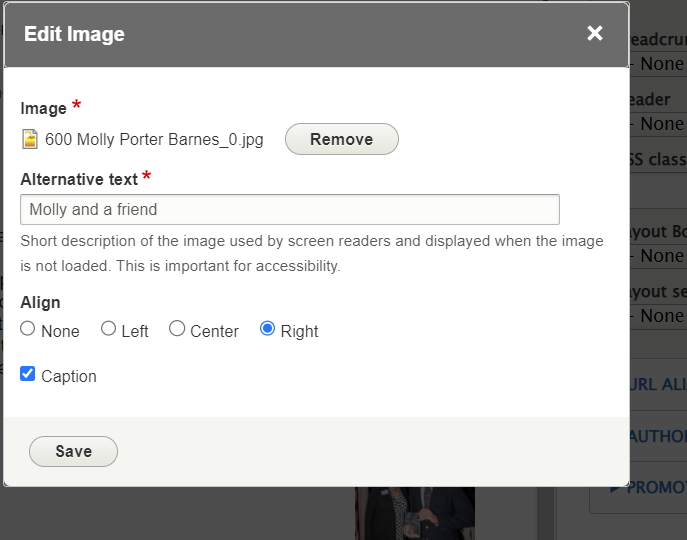Image resolution: width=687 pixels, height=540 pixels.
Task: Expand the URL ALI... section
Action: coord(659,384)
